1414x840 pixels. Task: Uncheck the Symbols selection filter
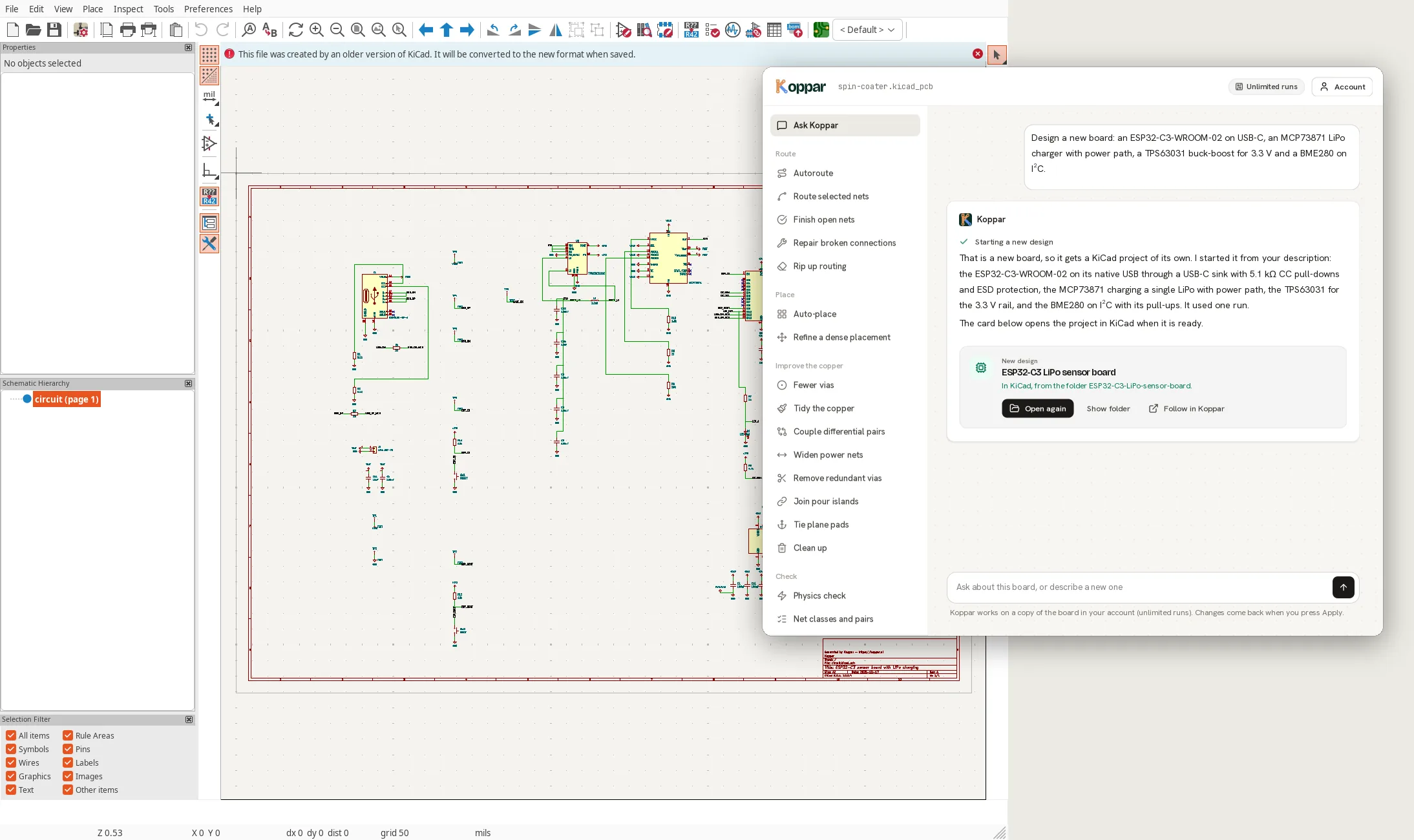pyautogui.click(x=11, y=749)
